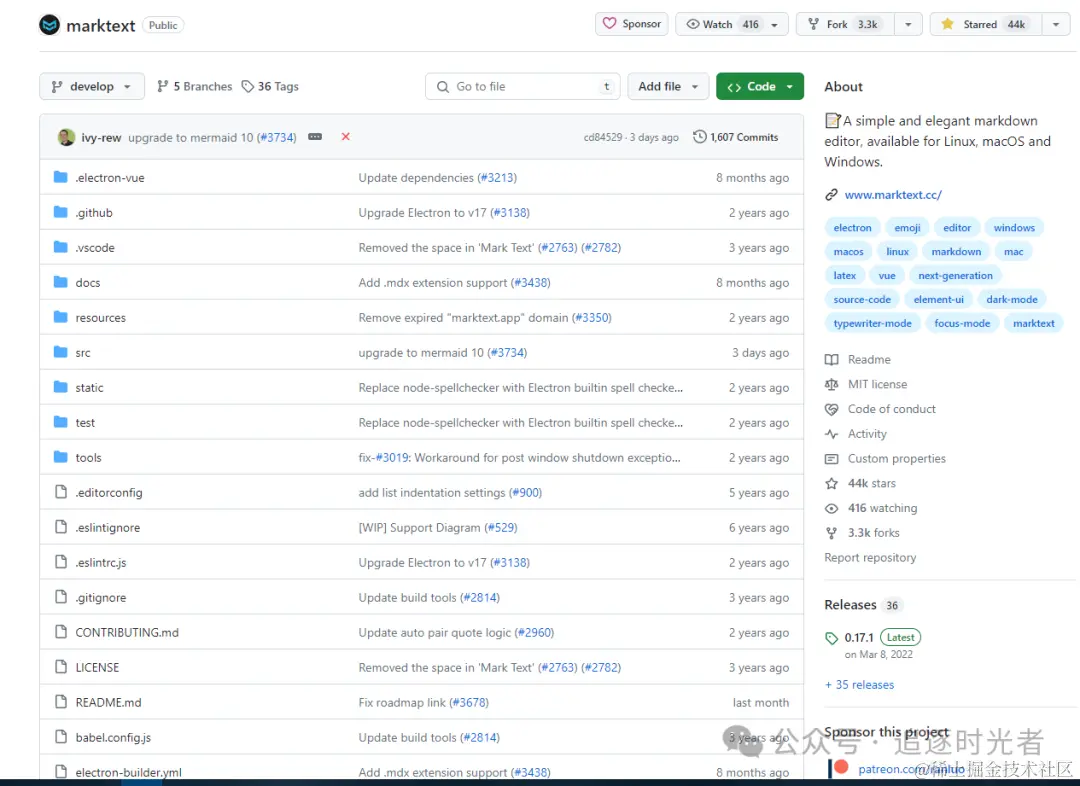Fork the repository with Fork 3.3k button
Image resolution: width=1080 pixels, height=786 pixels.
tap(845, 24)
